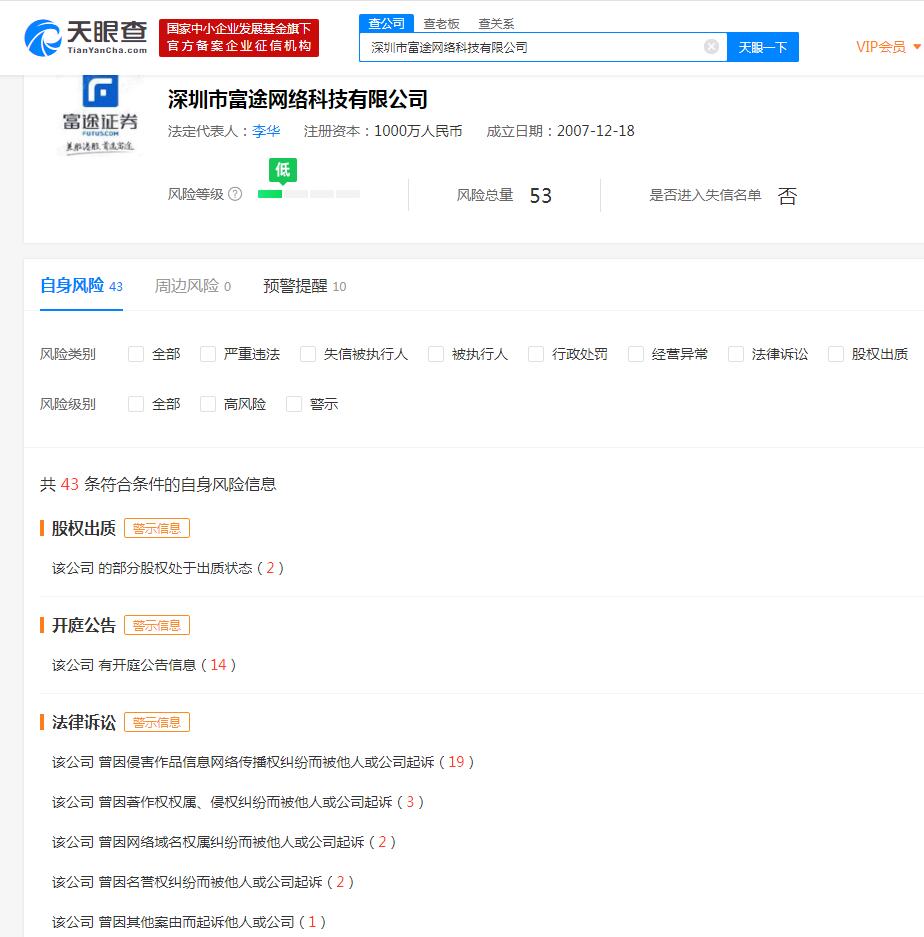Open the 侵害作品信息网络传播权 lawsuits entry (19)
The width and height of the screenshot is (924, 937).
click(x=263, y=762)
